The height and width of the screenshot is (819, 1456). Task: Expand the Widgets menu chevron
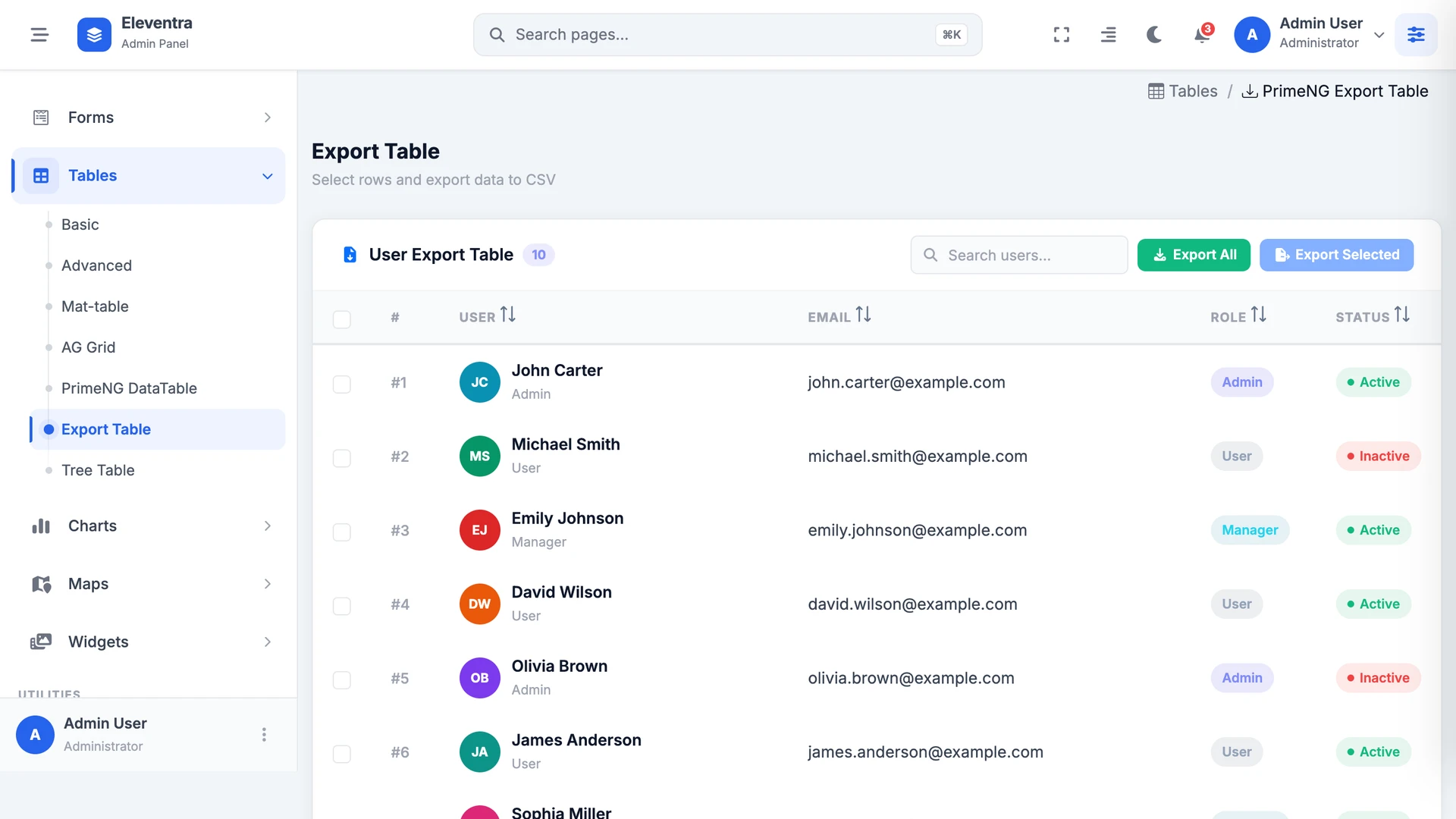click(x=267, y=642)
